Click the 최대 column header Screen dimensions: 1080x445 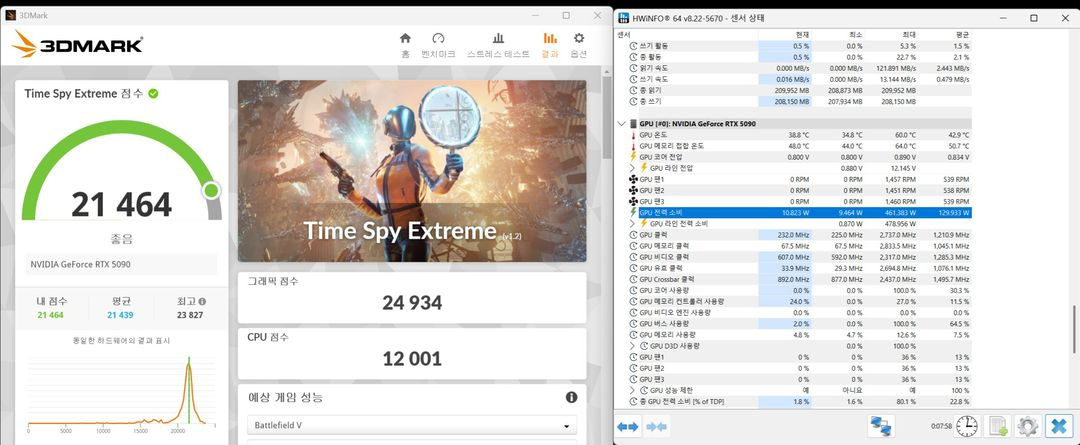[x=891, y=34]
